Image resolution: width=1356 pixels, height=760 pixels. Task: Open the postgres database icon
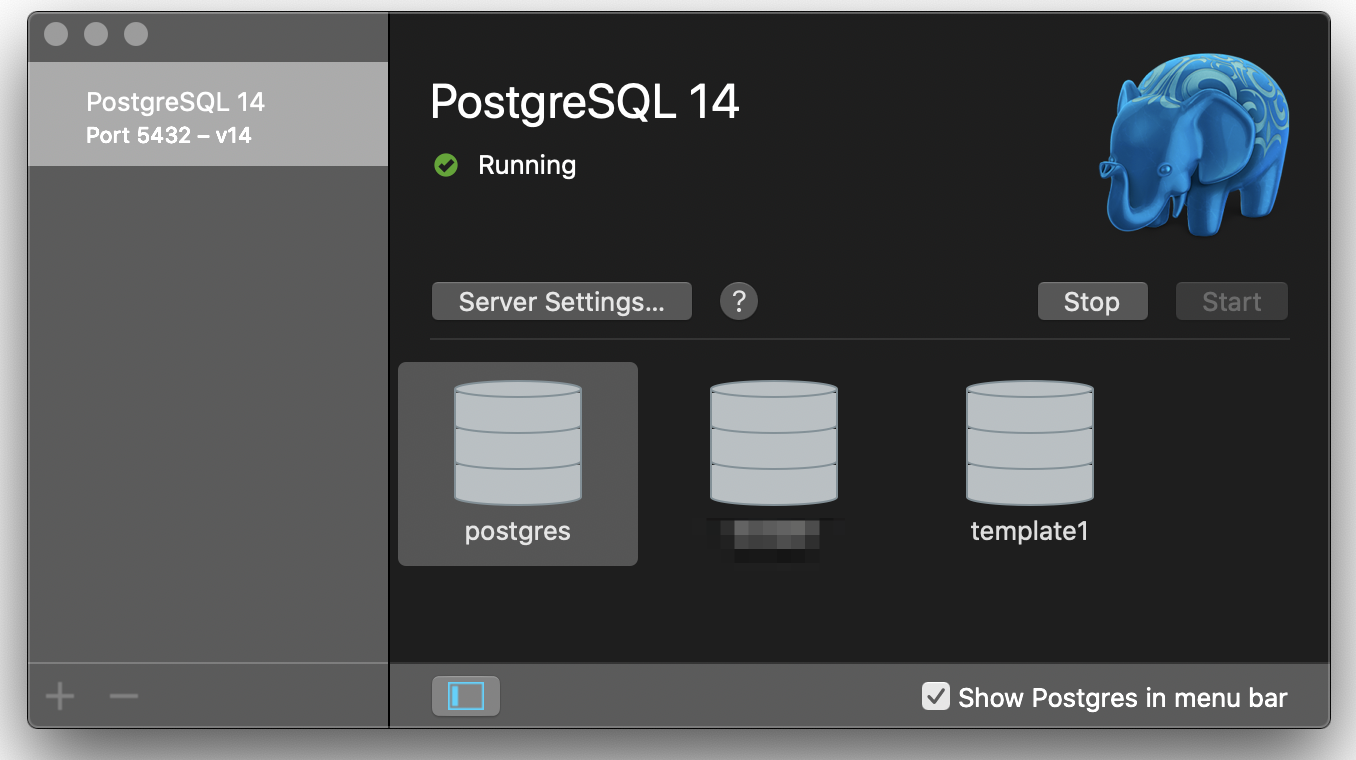point(518,443)
